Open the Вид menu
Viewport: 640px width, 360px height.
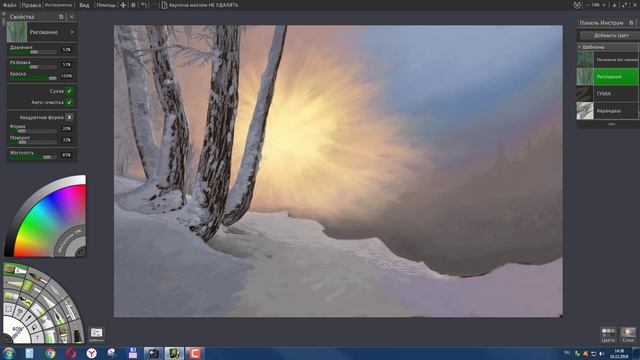coord(84,5)
